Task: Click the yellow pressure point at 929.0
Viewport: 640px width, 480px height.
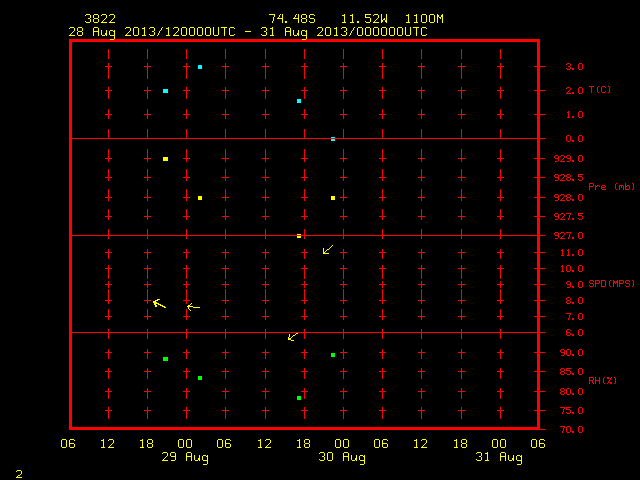Action: [165, 159]
